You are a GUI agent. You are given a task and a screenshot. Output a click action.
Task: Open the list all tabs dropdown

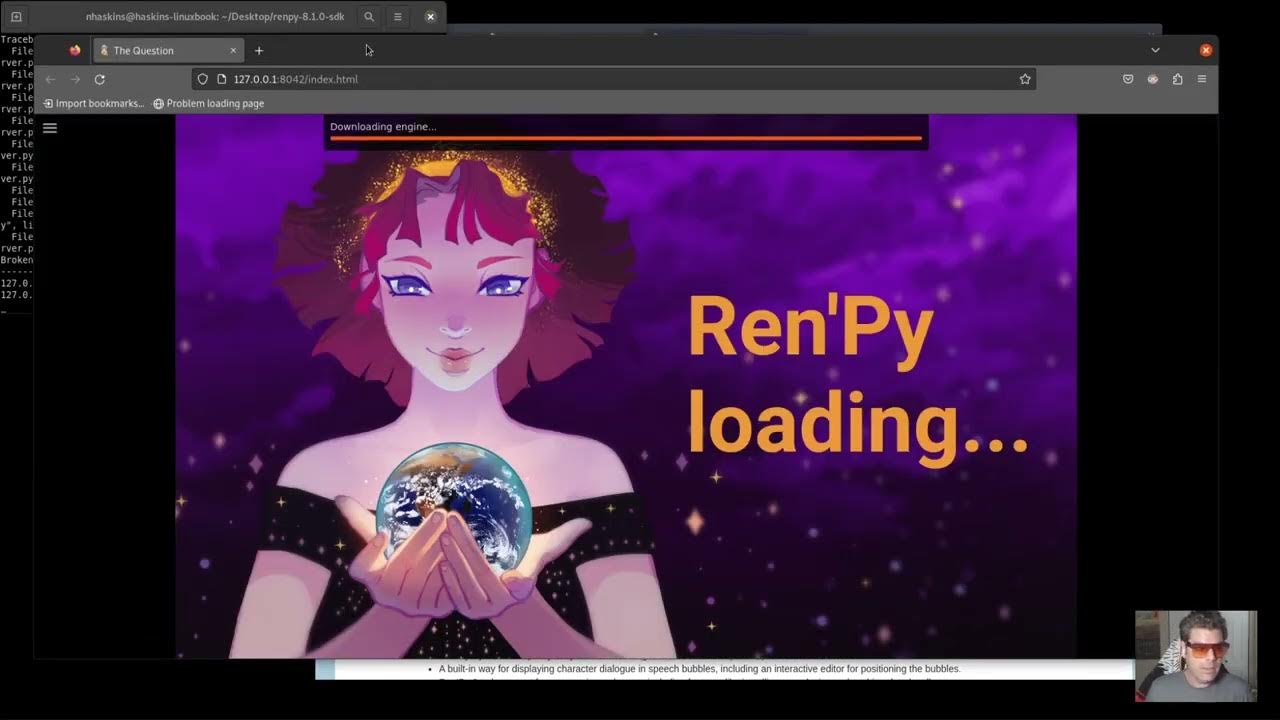[x=1155, y=50]
